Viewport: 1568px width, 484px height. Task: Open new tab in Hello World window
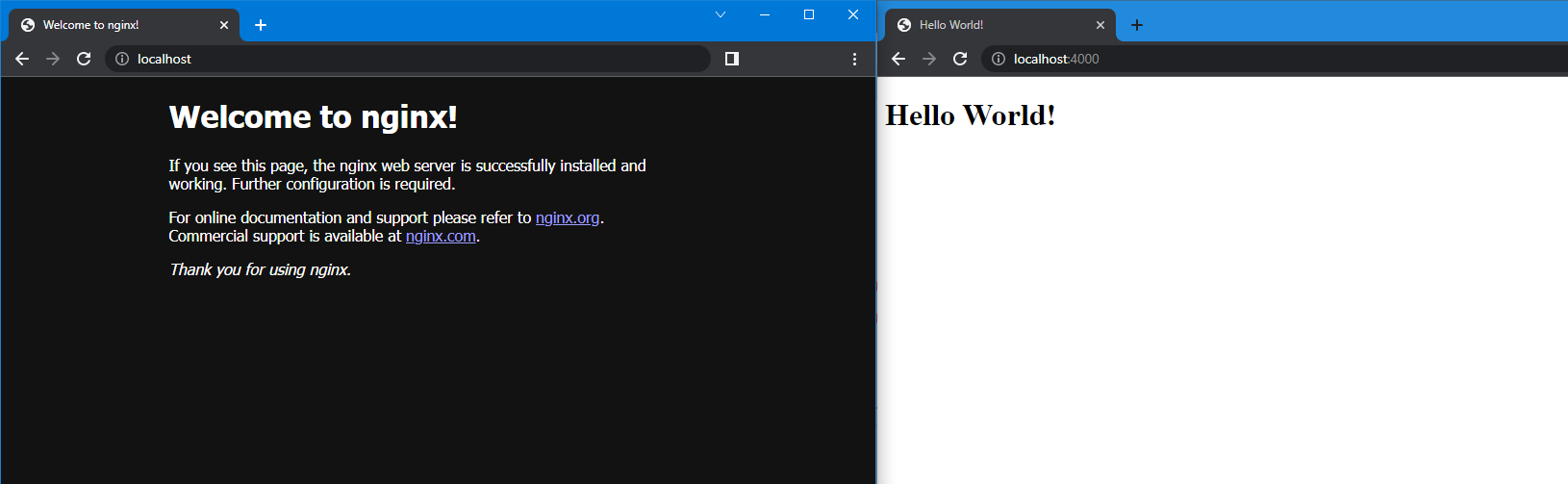click(1137, 25)
